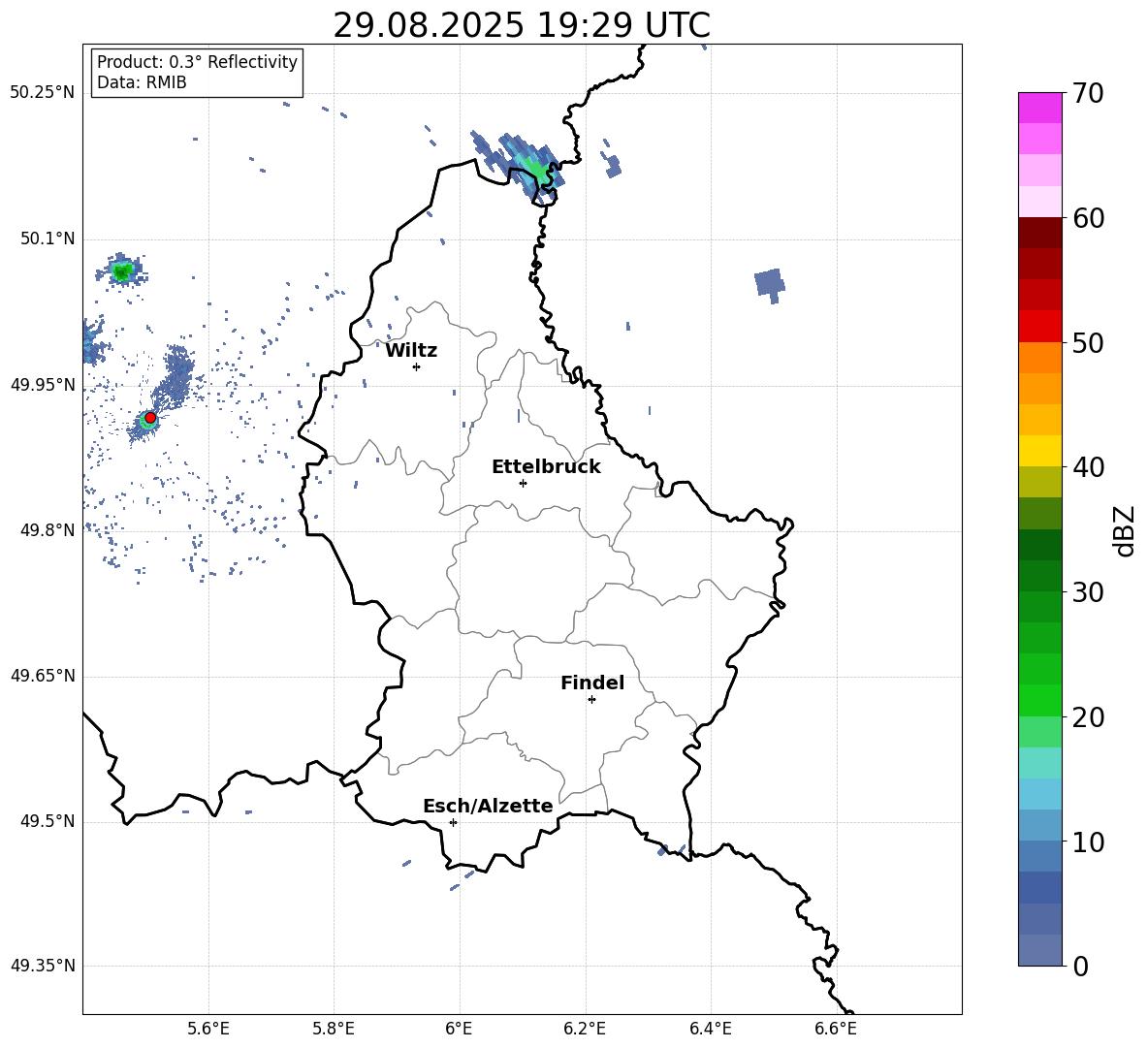Click the title '29.08.2025 19:29 UTC'
The height and width of the screenshot is (1048, 1148).
tap(522, 25)
